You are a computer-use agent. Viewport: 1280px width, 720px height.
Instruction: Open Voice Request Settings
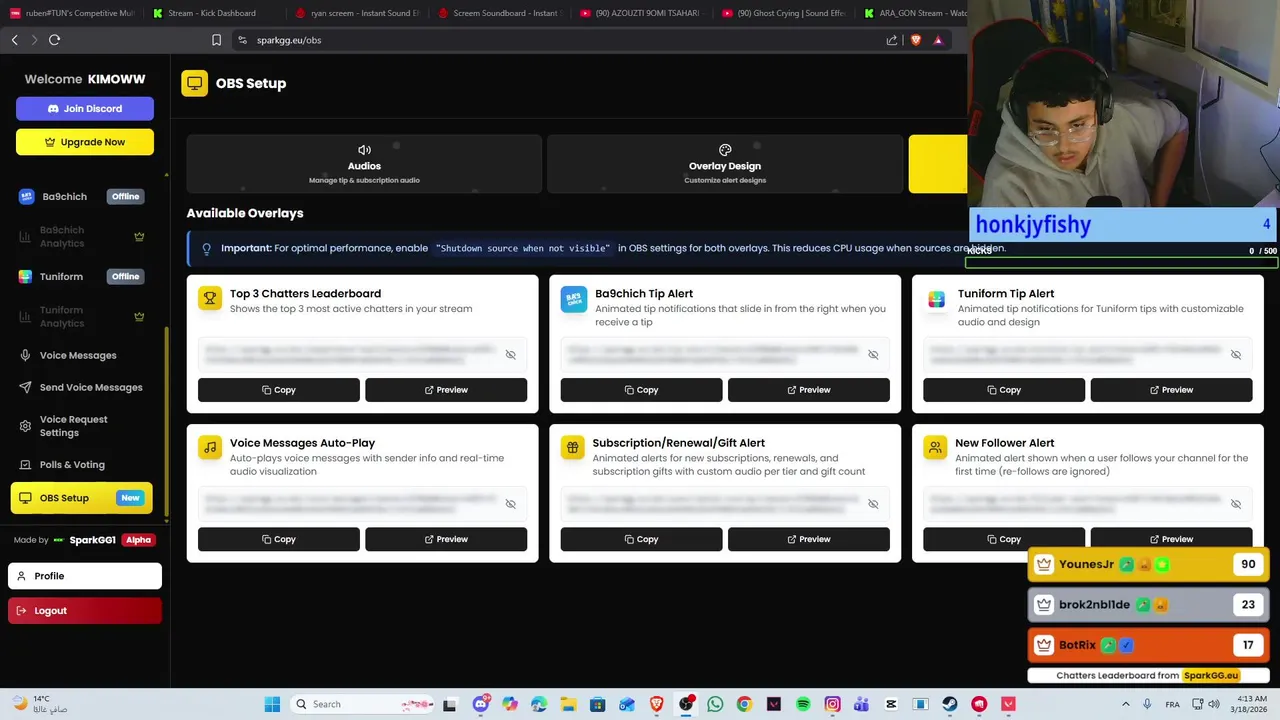[80, 426]
